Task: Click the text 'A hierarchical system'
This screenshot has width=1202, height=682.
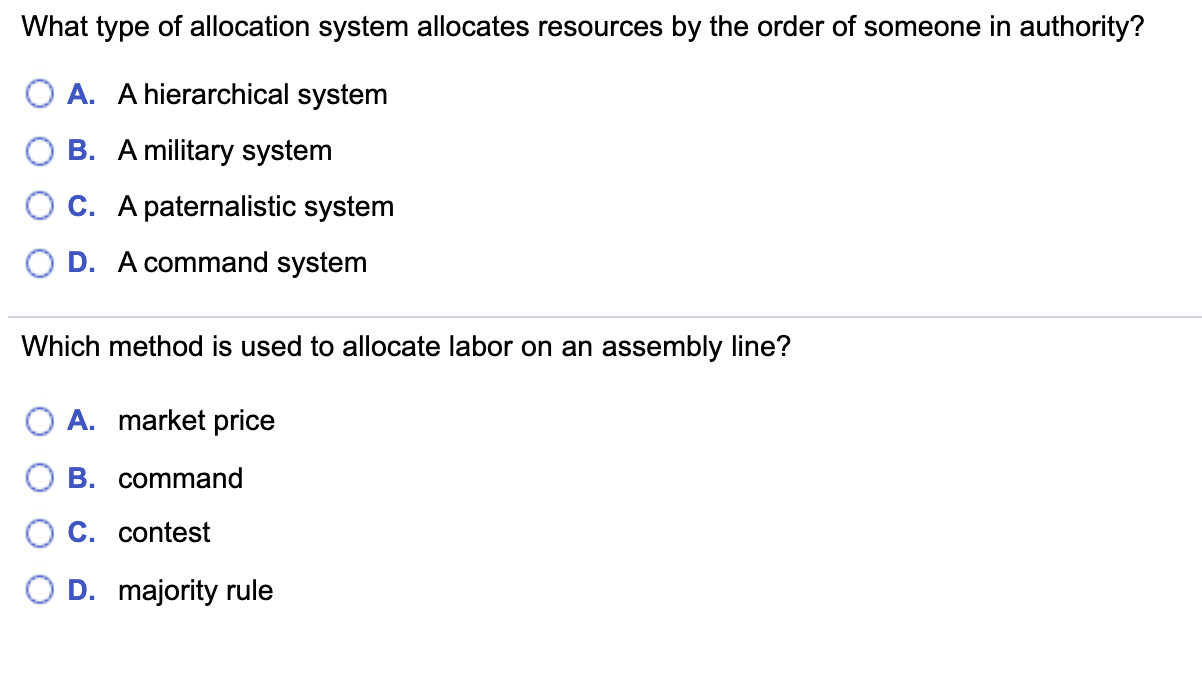Action: point(252,95)
